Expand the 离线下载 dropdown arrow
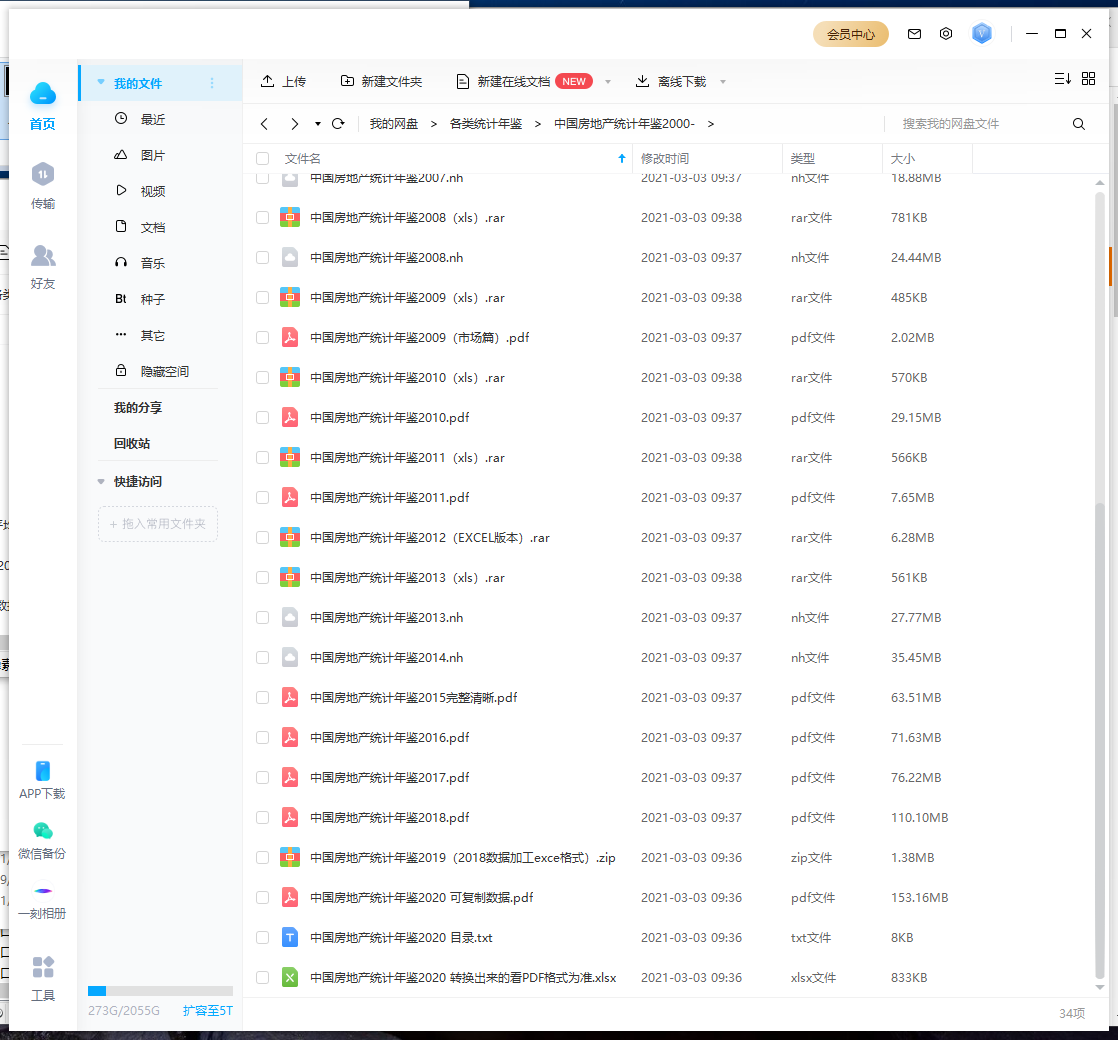 [x=723, y=82]
